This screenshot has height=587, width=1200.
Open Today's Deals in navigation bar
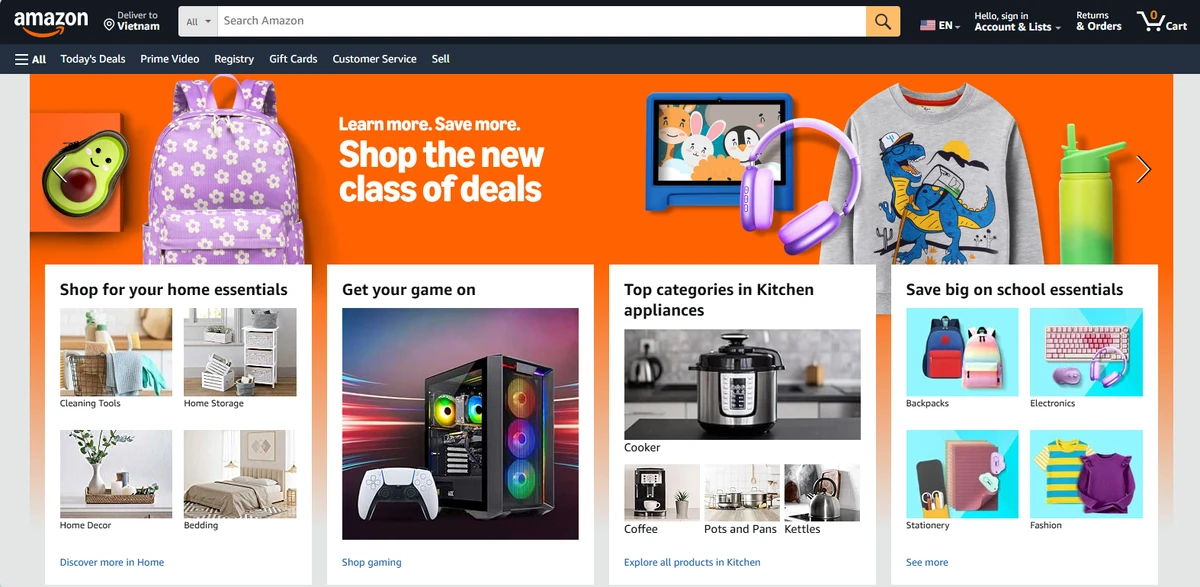click(x=93, y=59)
